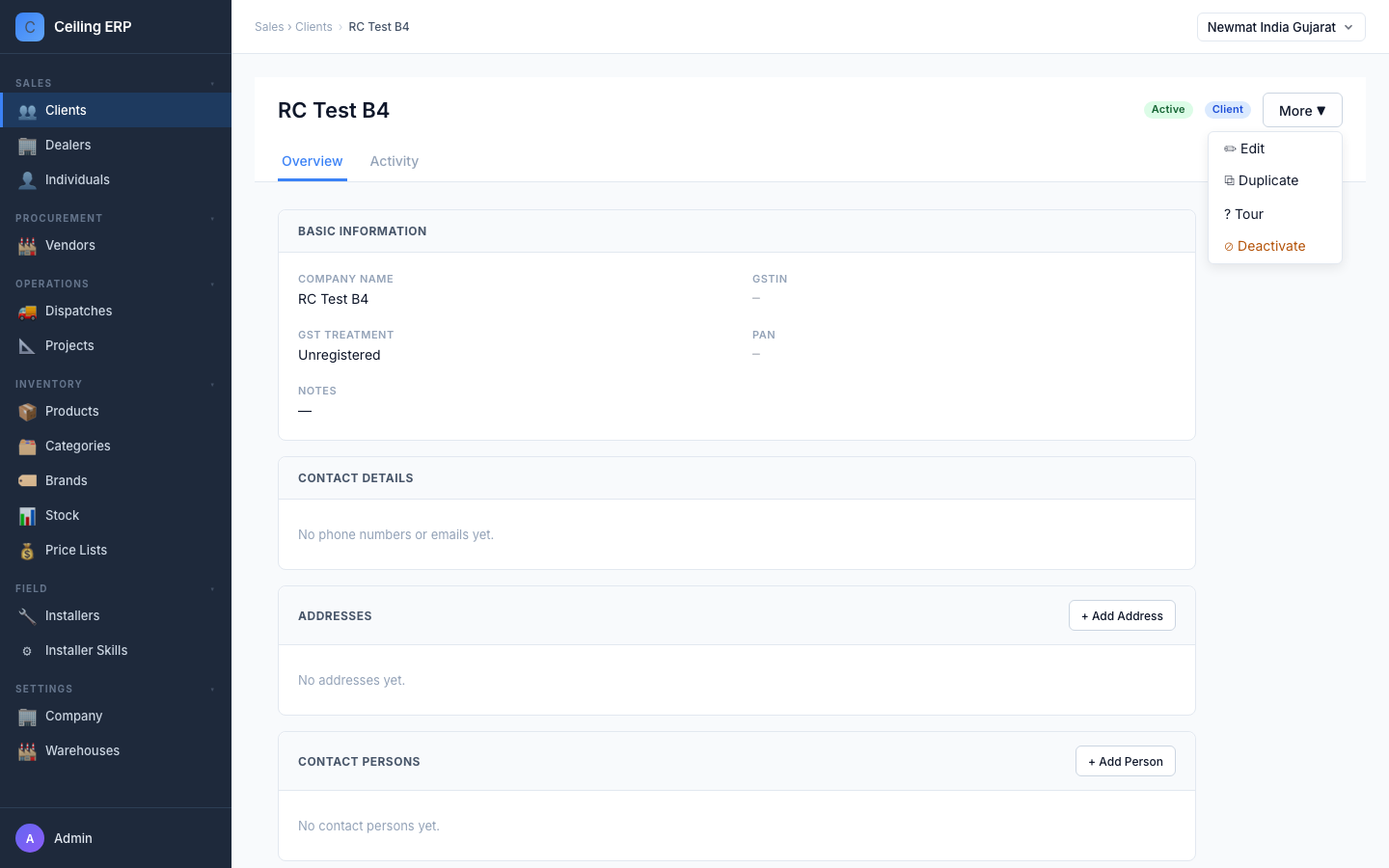Click the 'No addresses yet.' text
This screenshot has height=868, width=1389.
(x=351, y=680)
